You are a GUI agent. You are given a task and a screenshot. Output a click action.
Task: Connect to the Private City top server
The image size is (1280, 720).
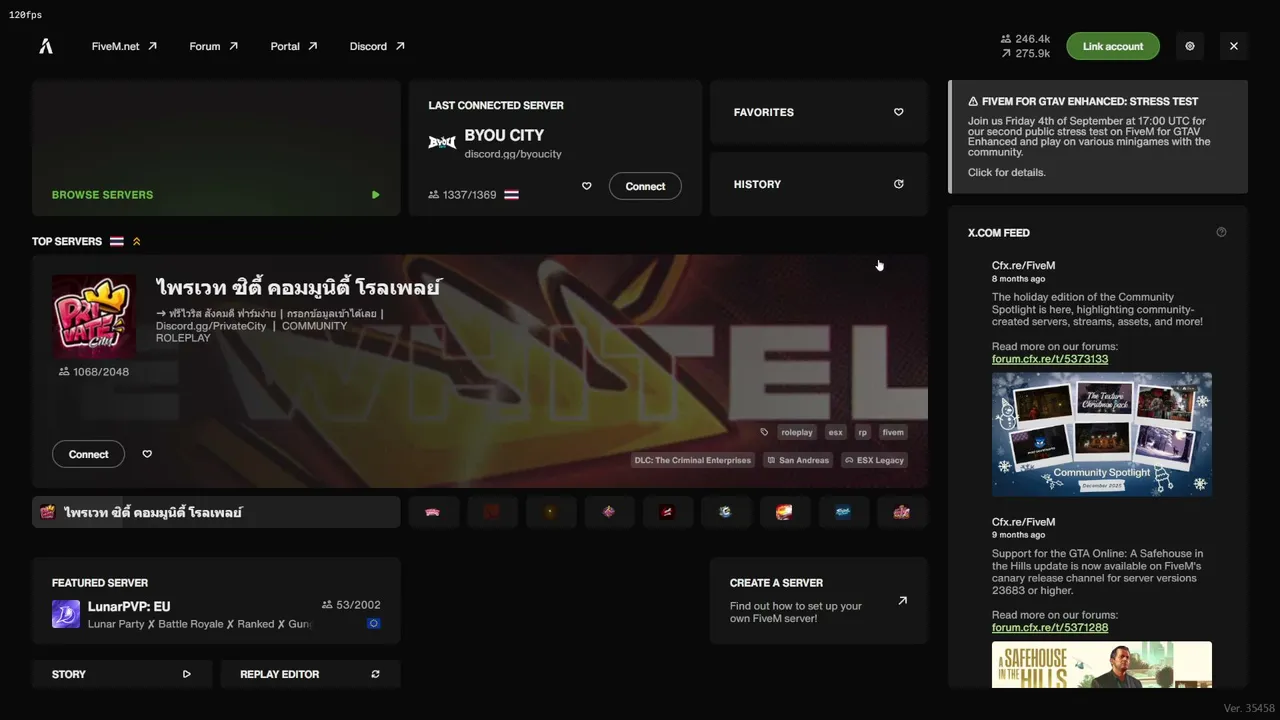coord(88,454)
